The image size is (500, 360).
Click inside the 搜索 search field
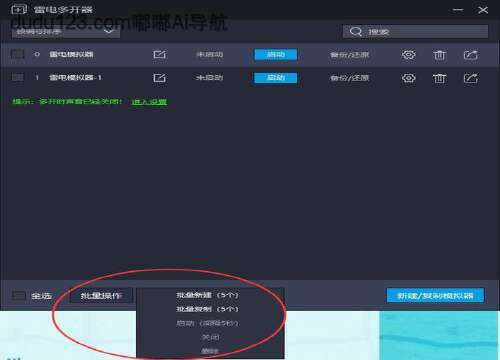[415, 32]
